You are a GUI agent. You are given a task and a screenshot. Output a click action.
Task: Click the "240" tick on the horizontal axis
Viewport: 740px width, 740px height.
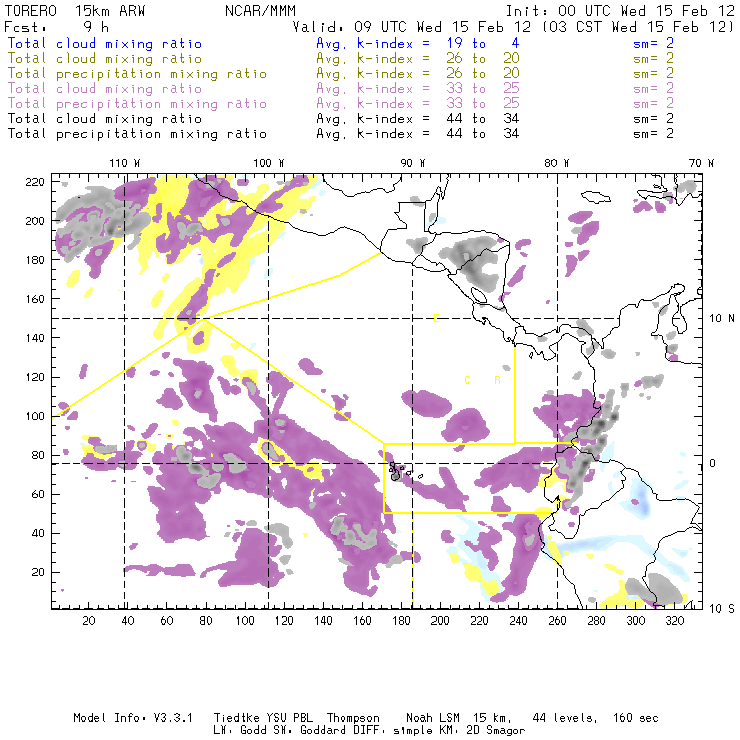[518, 621]
